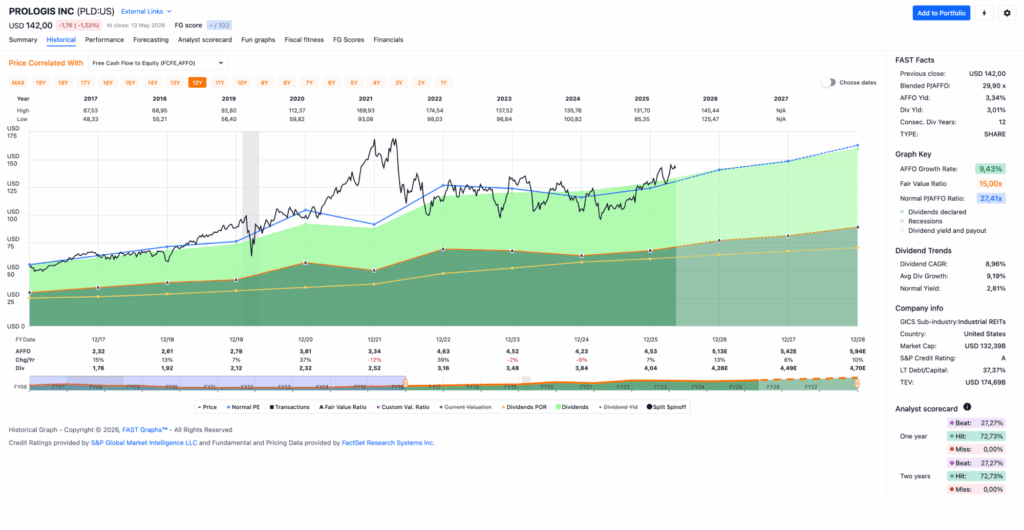The height and width of the screenshot is (530, 1024).
Task: Go to the Financials tab
Action: 388,40
